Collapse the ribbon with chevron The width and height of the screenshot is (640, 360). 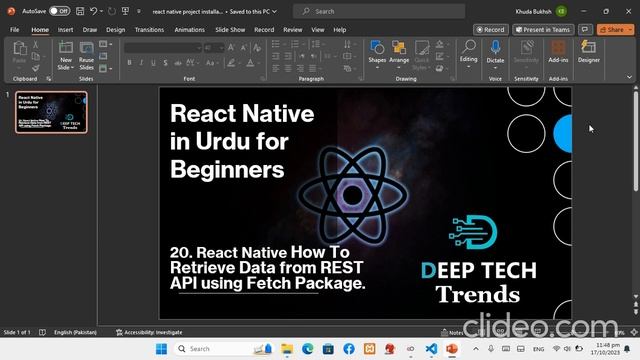[629, 77]
